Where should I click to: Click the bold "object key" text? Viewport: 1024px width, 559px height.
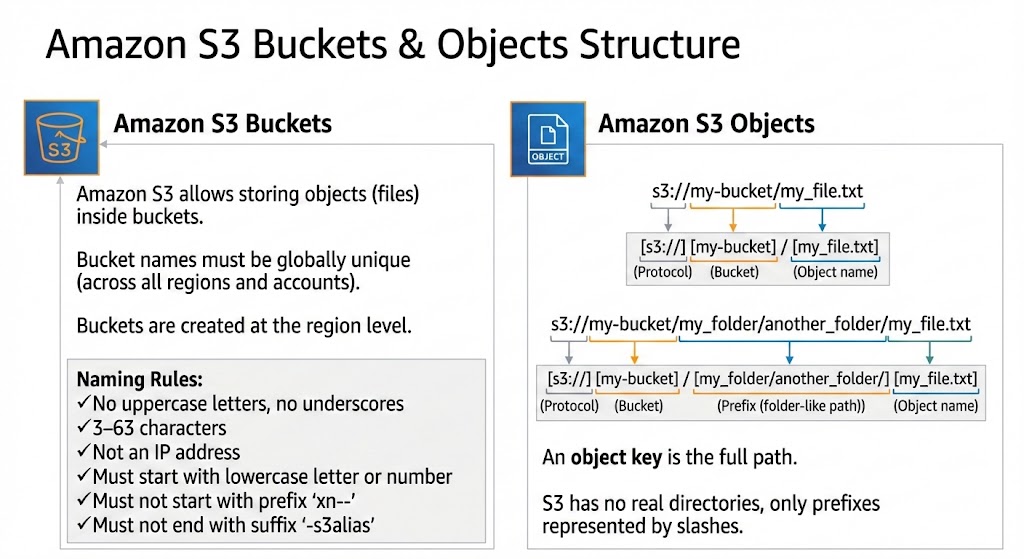tap(616, 459)
